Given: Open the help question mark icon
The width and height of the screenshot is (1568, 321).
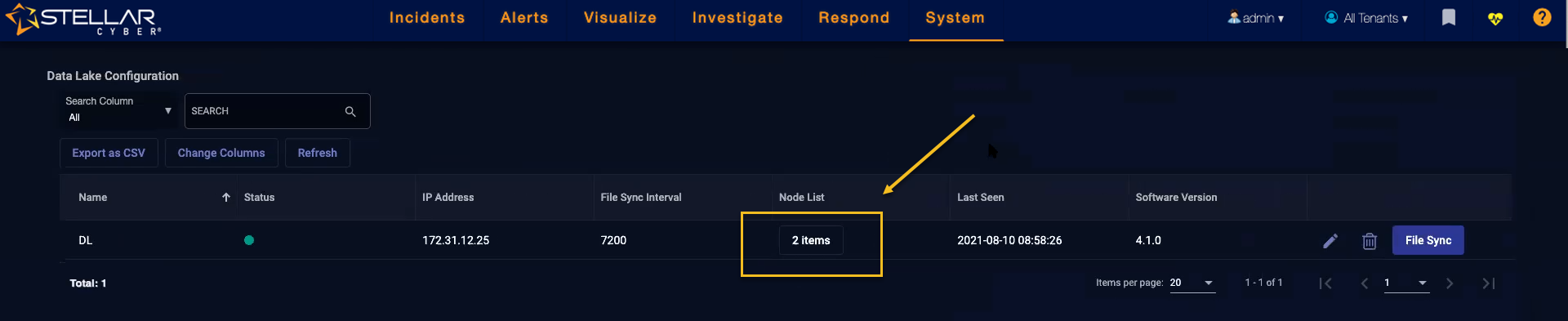Looking at the screenshot, I should pyautogui.click(x=1542, y=17).
